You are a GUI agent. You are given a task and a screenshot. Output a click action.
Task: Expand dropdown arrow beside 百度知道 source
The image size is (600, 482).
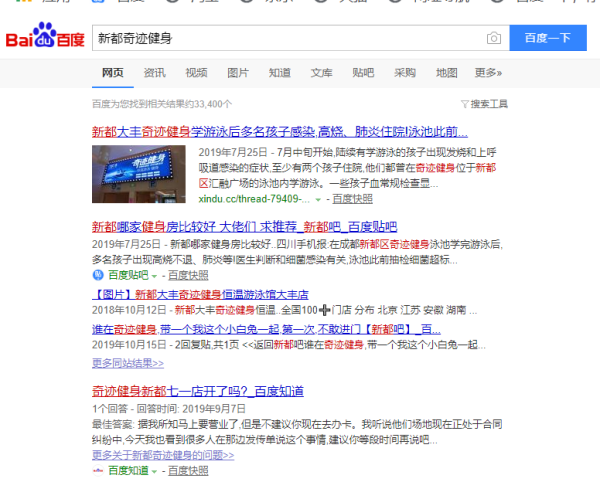point(154,471)
